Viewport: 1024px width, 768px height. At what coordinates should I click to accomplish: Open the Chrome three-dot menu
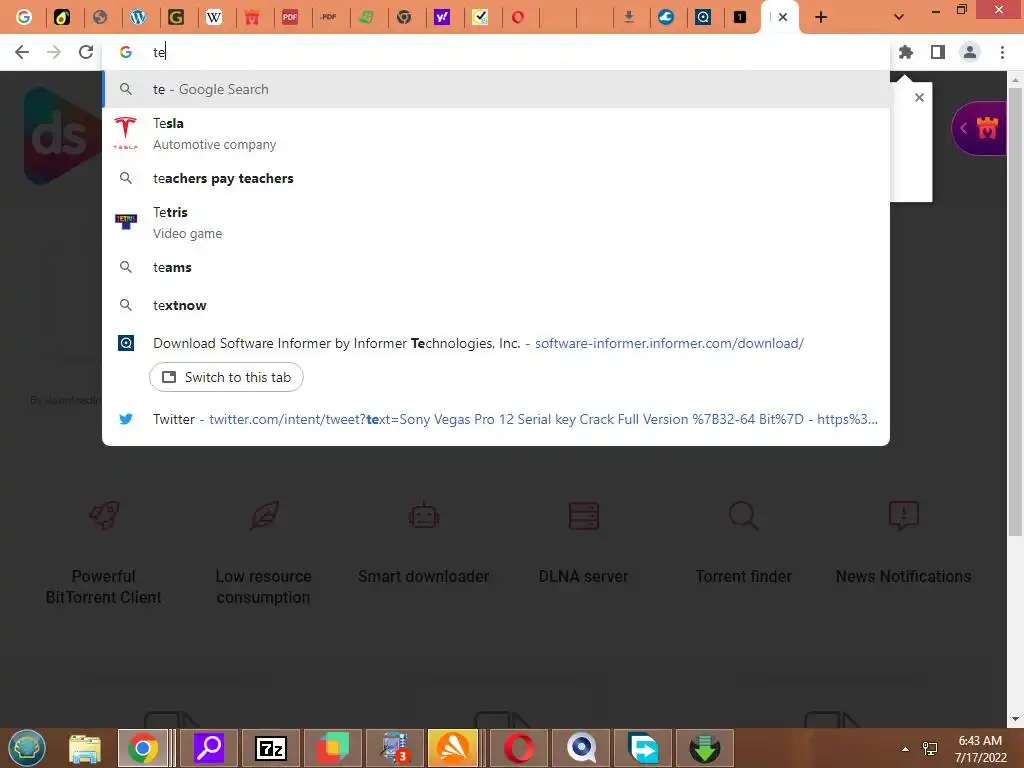coord(1002,52)
